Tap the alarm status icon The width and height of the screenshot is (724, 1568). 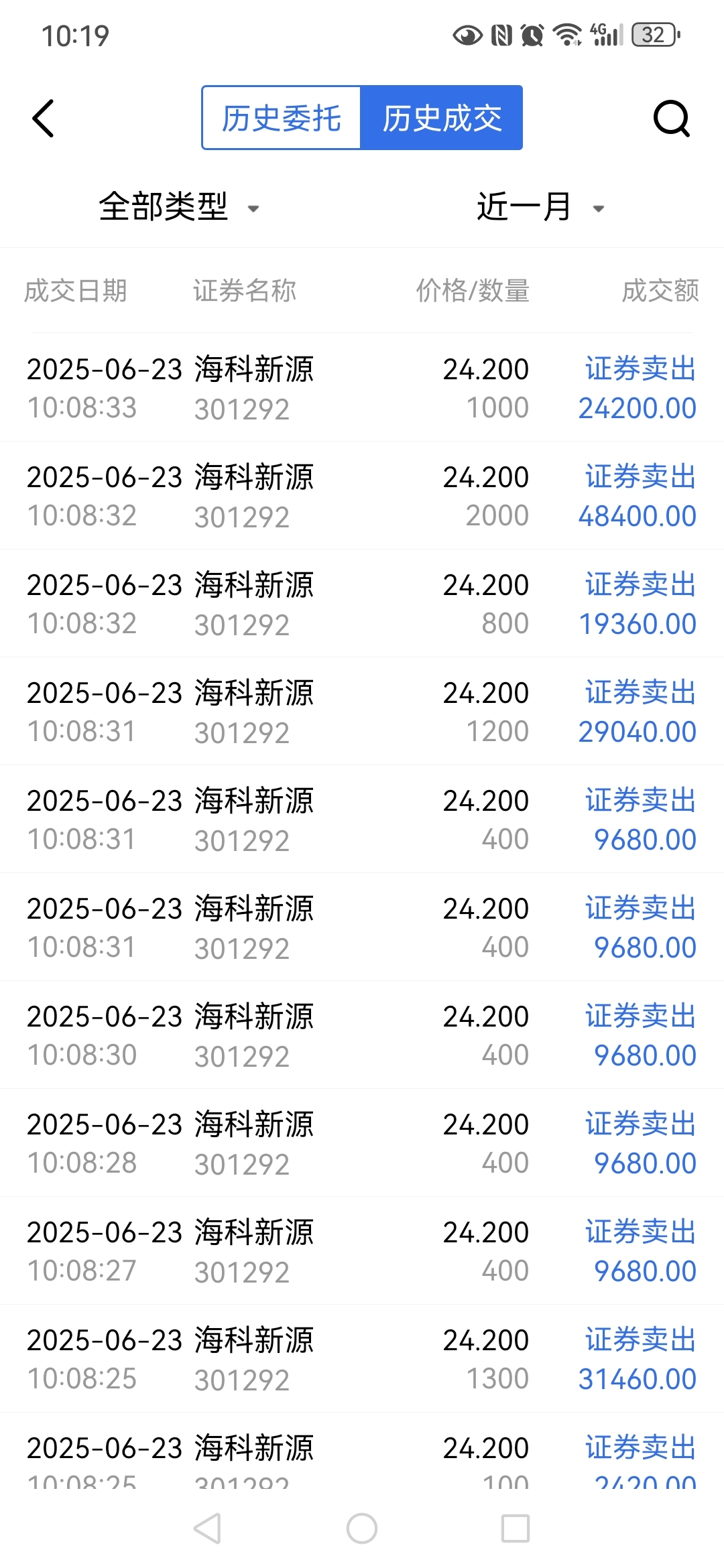tap(532, 35)
